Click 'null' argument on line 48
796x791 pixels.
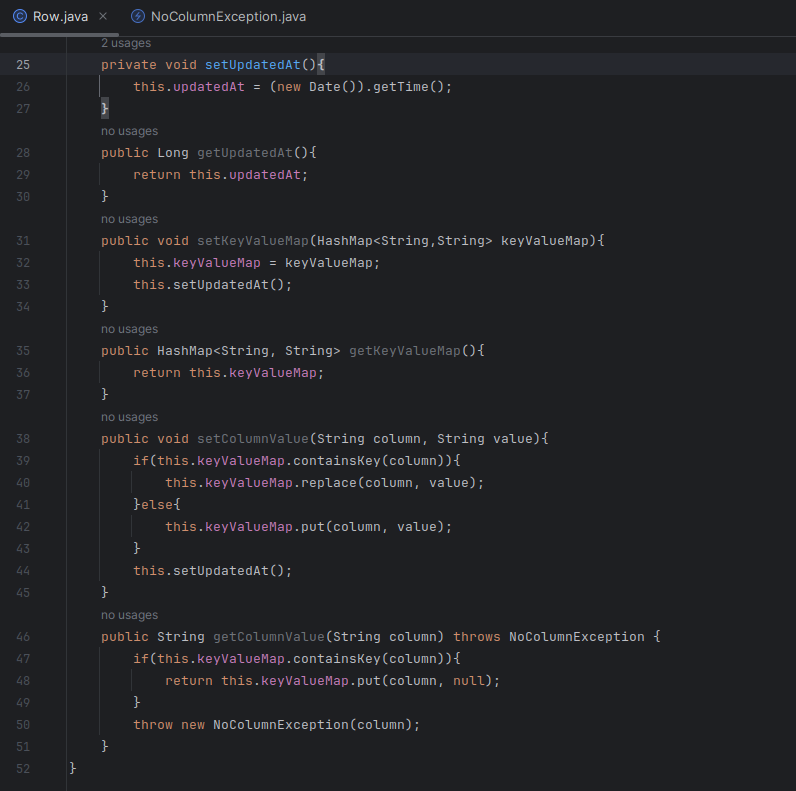[x=469, y=681]
